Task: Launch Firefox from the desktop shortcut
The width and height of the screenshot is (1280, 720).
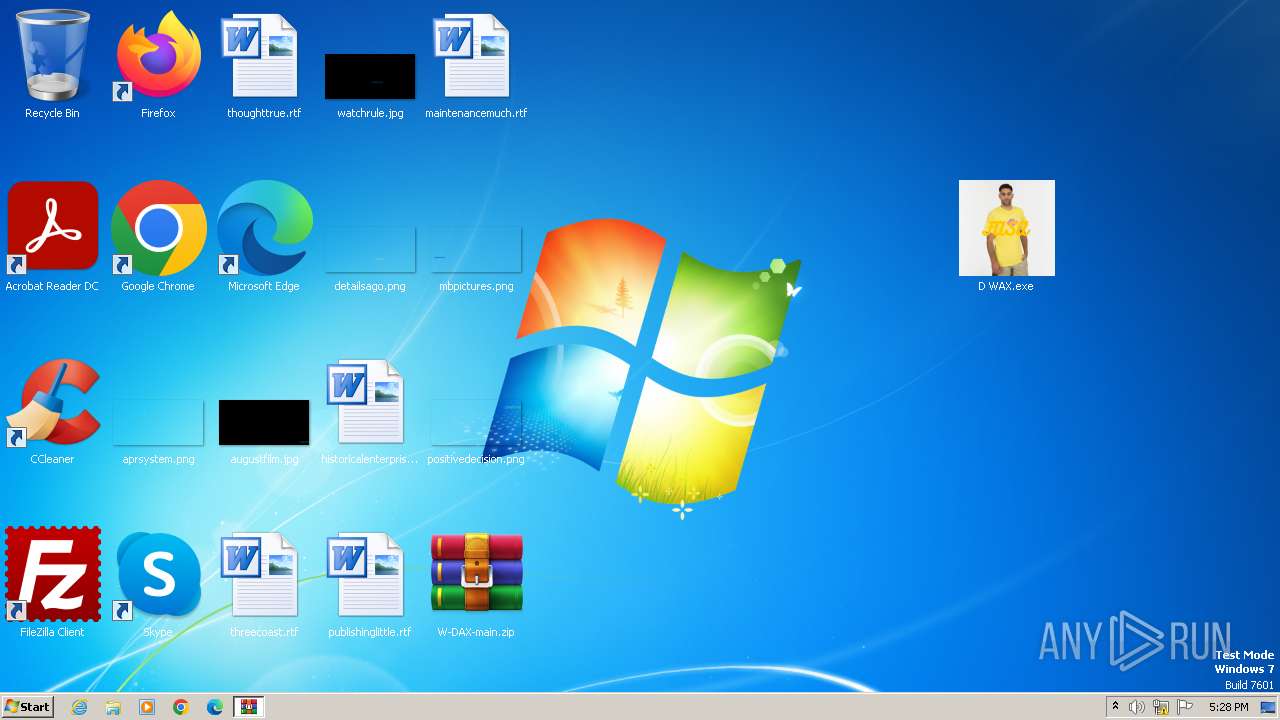Action: 158,65
